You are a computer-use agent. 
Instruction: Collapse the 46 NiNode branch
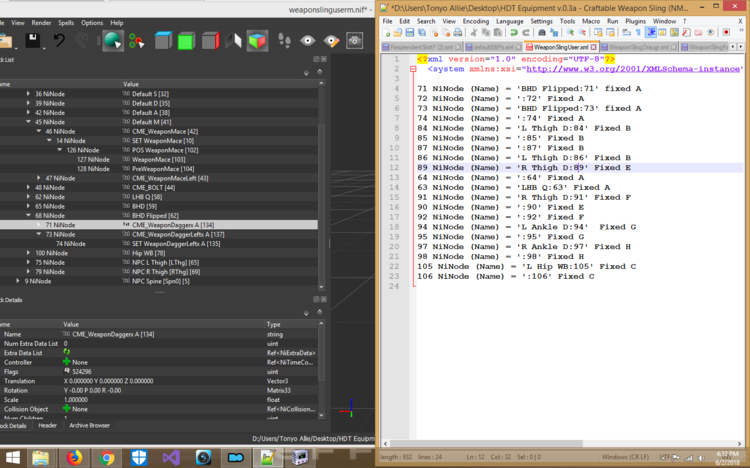point(39,131)
